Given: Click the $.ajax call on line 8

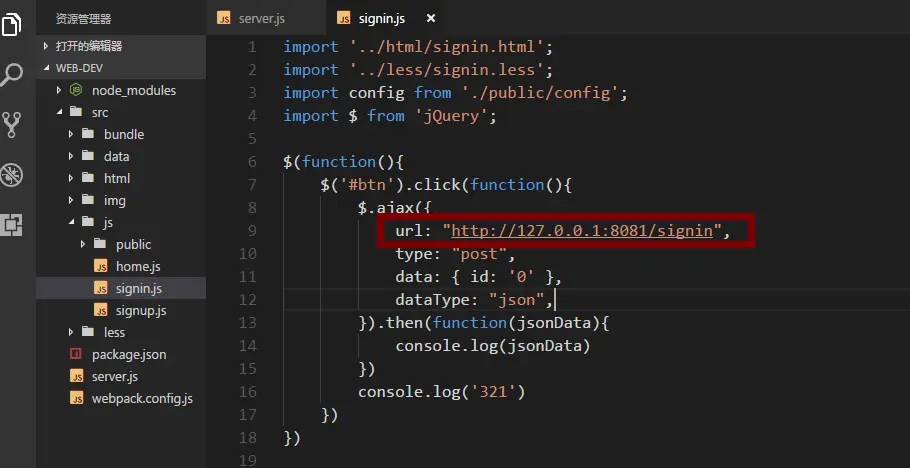Looking at the screenshot, I should point(395,208).
